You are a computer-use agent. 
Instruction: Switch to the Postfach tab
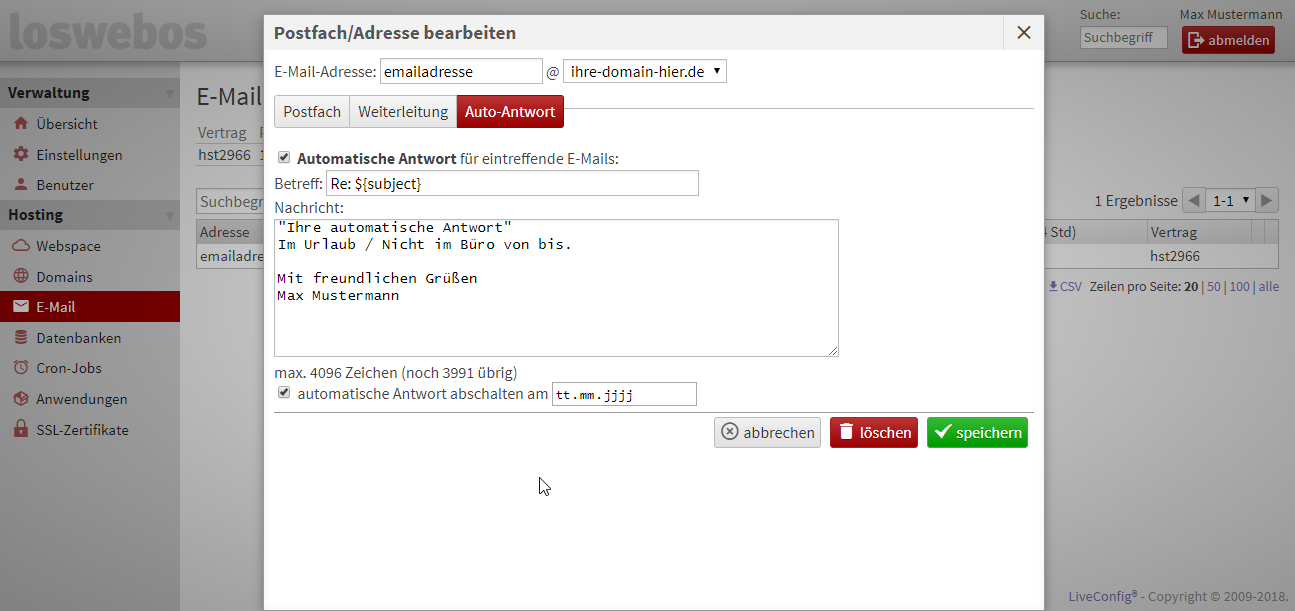coord(312,112)
